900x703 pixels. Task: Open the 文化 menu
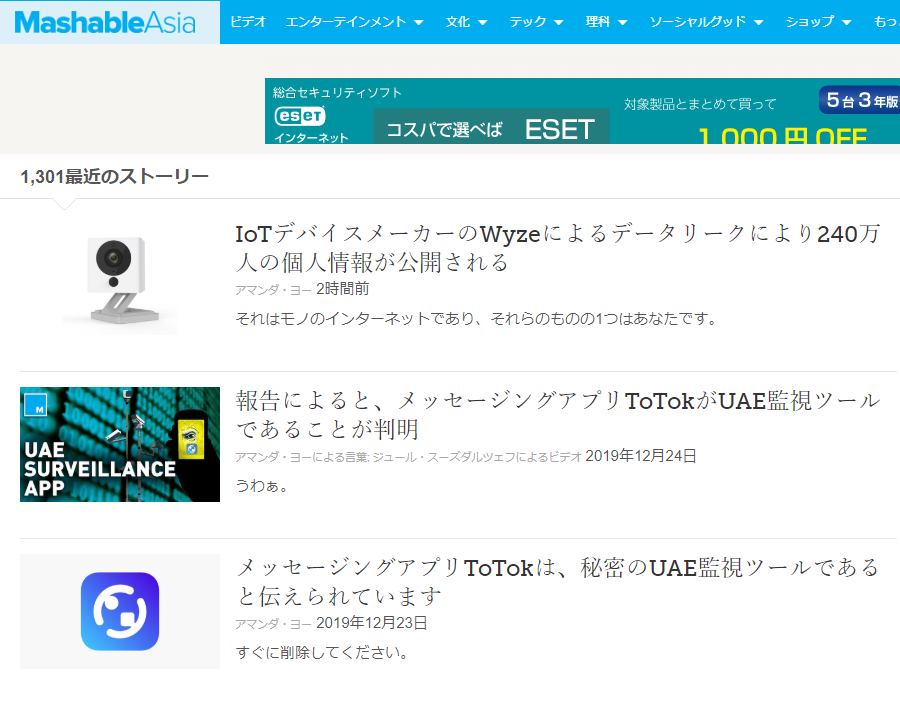(x=457, y=22)
